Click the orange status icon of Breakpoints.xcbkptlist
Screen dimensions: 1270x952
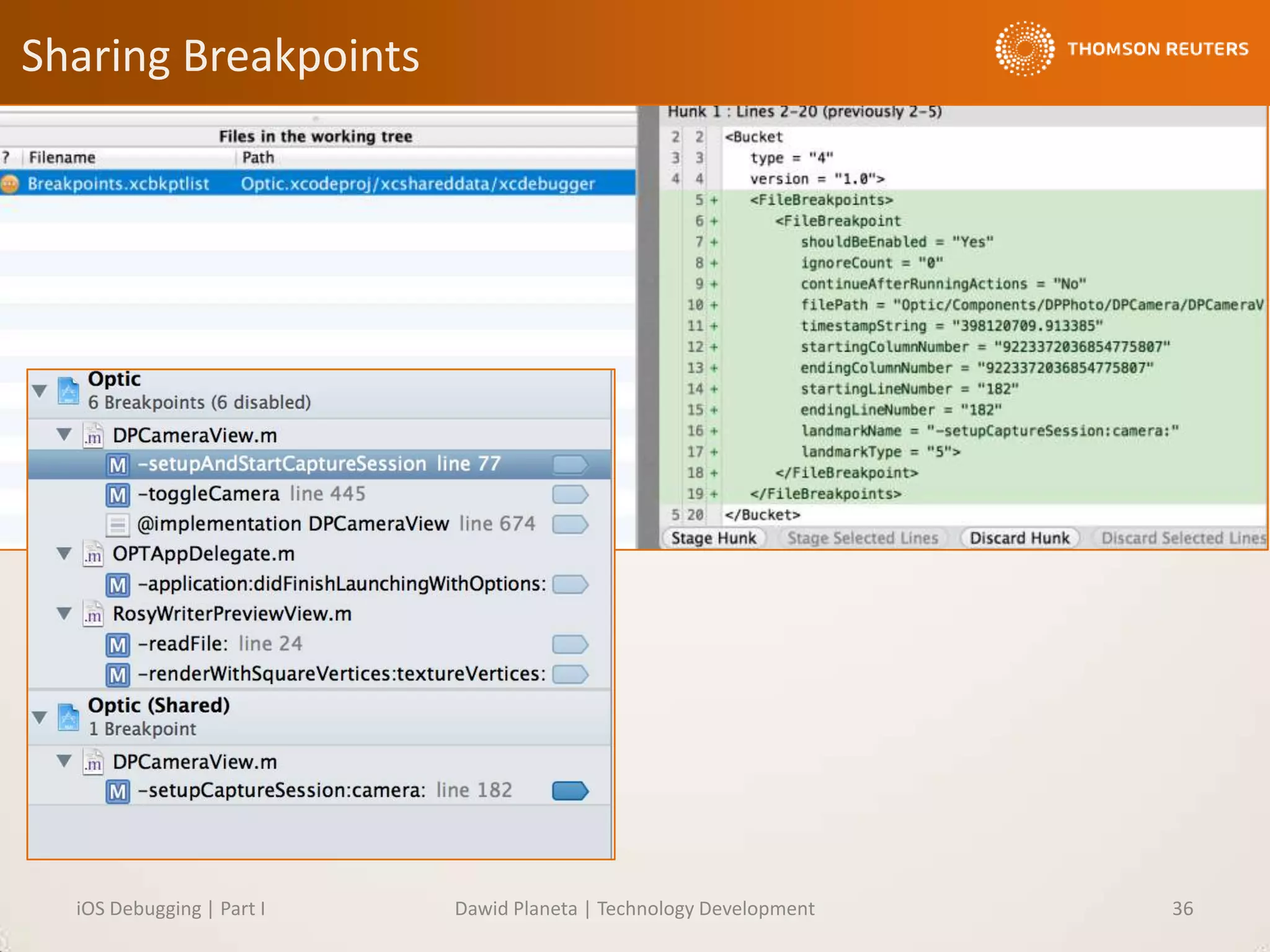pyautogui.click(x=9, y=183)
